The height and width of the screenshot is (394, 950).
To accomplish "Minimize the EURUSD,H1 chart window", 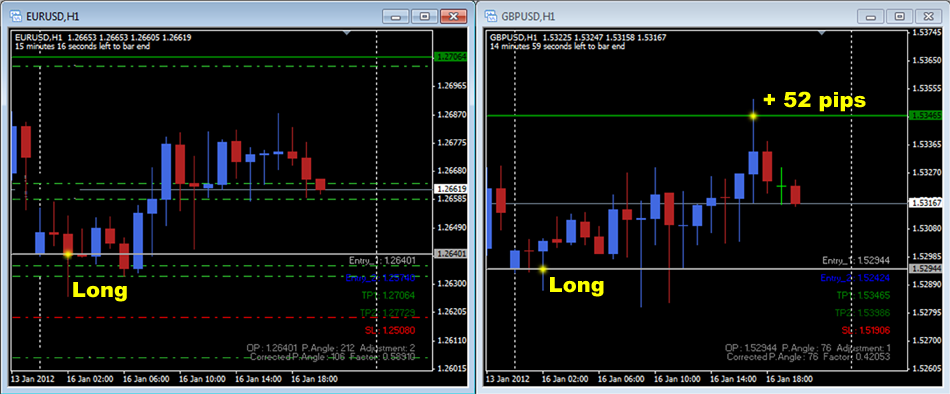I will [397, 16].
